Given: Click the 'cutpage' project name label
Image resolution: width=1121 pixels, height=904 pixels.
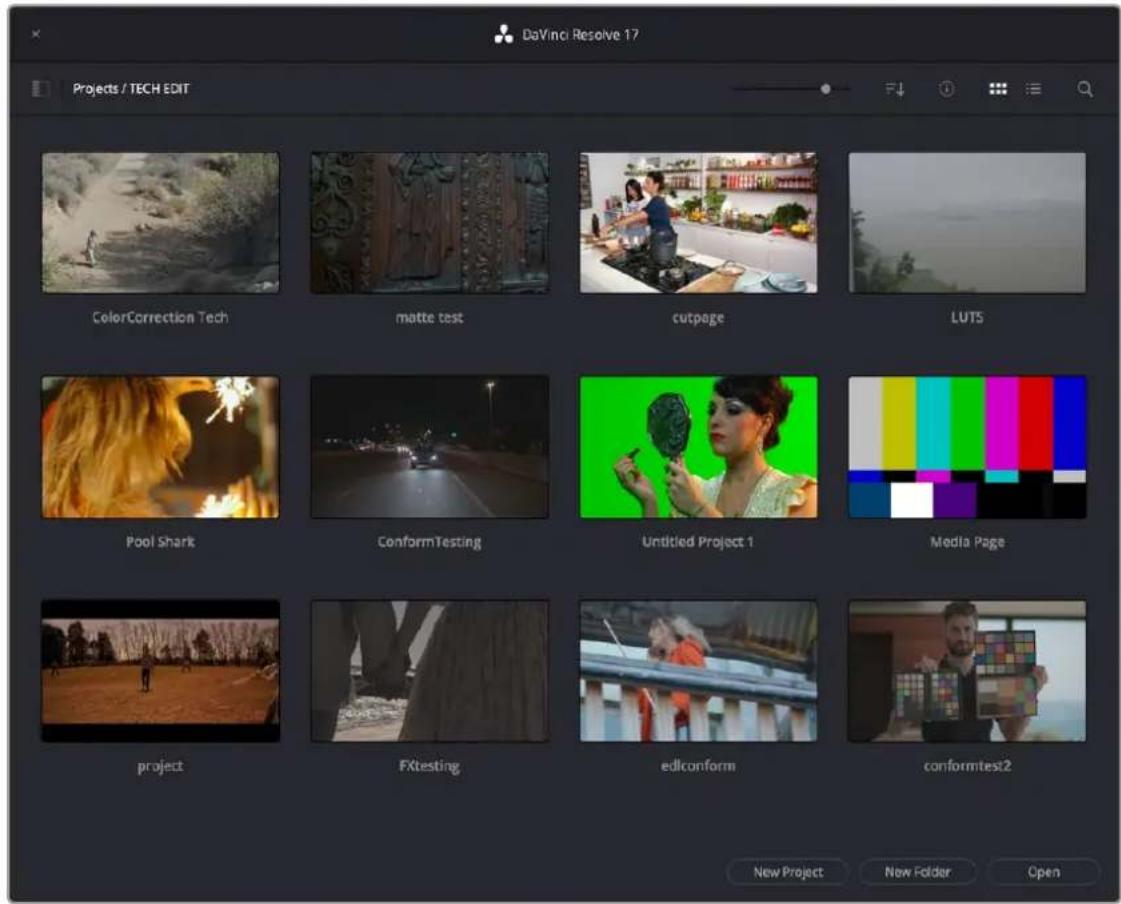Looking at the screenshot, I should coord(698,318).
